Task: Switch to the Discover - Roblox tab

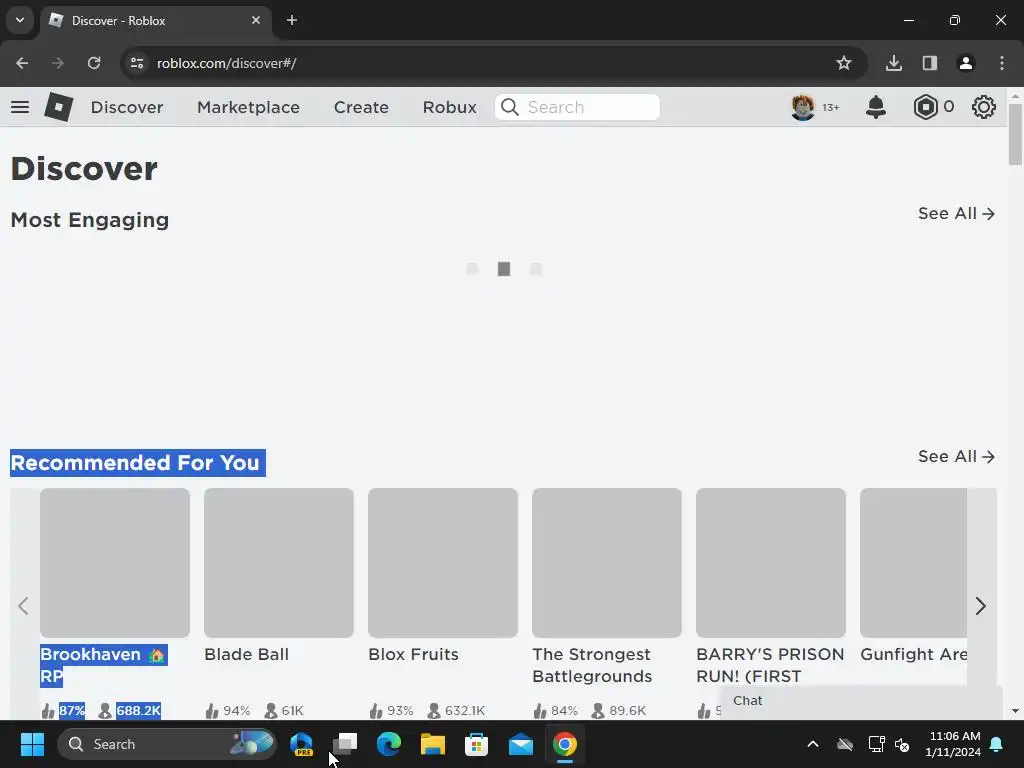Action: pos(155,20)
